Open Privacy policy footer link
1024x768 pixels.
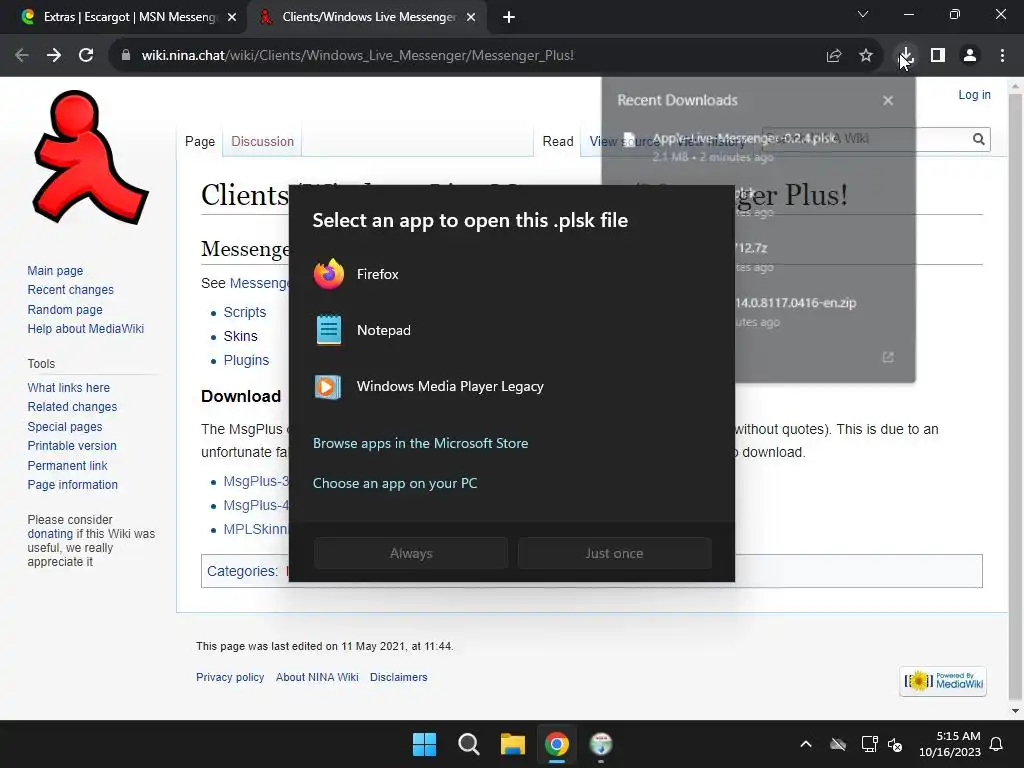click(x=230, y=677)
